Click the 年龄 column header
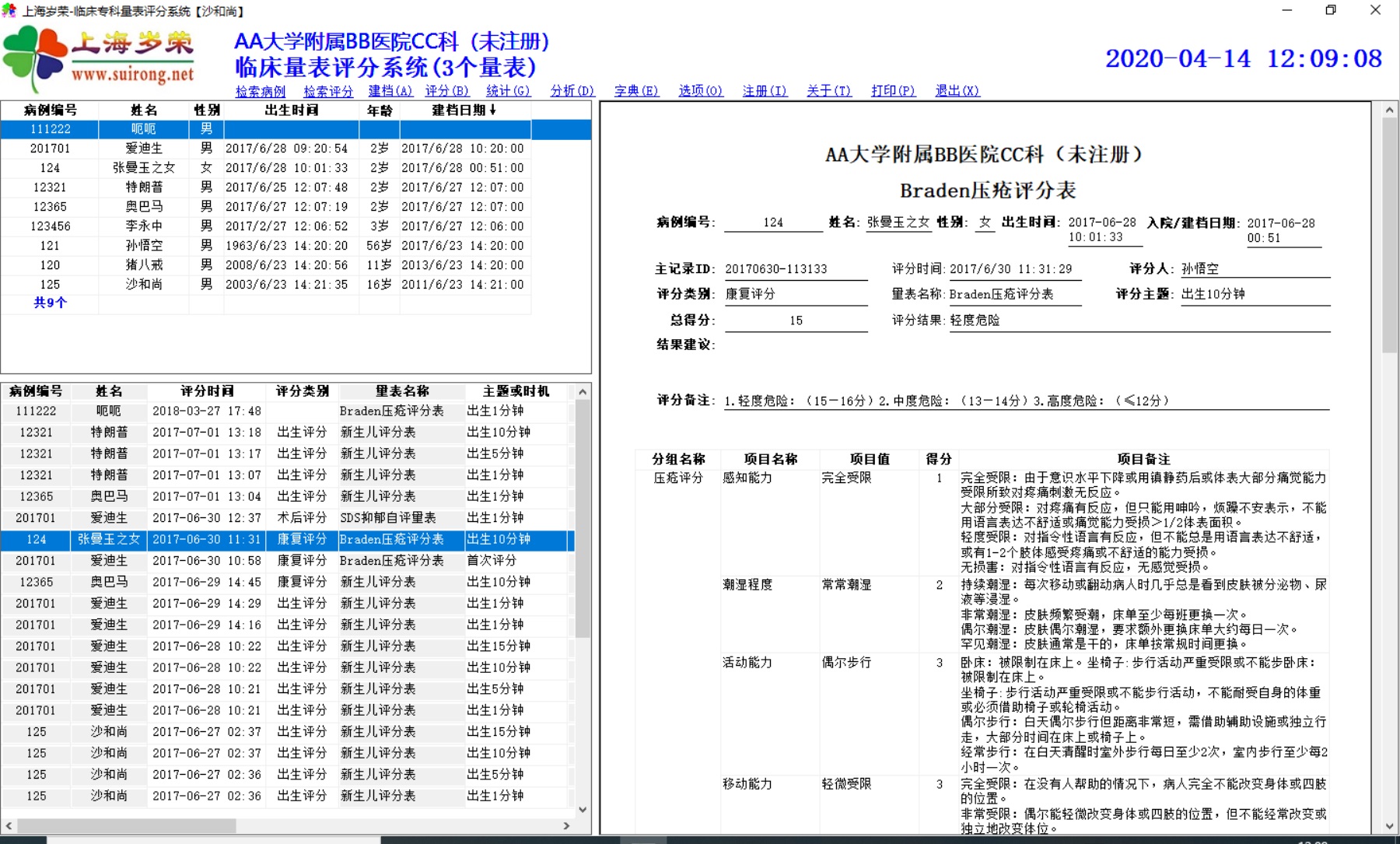This screenshot has width=1400, height=844. point(379,110)
